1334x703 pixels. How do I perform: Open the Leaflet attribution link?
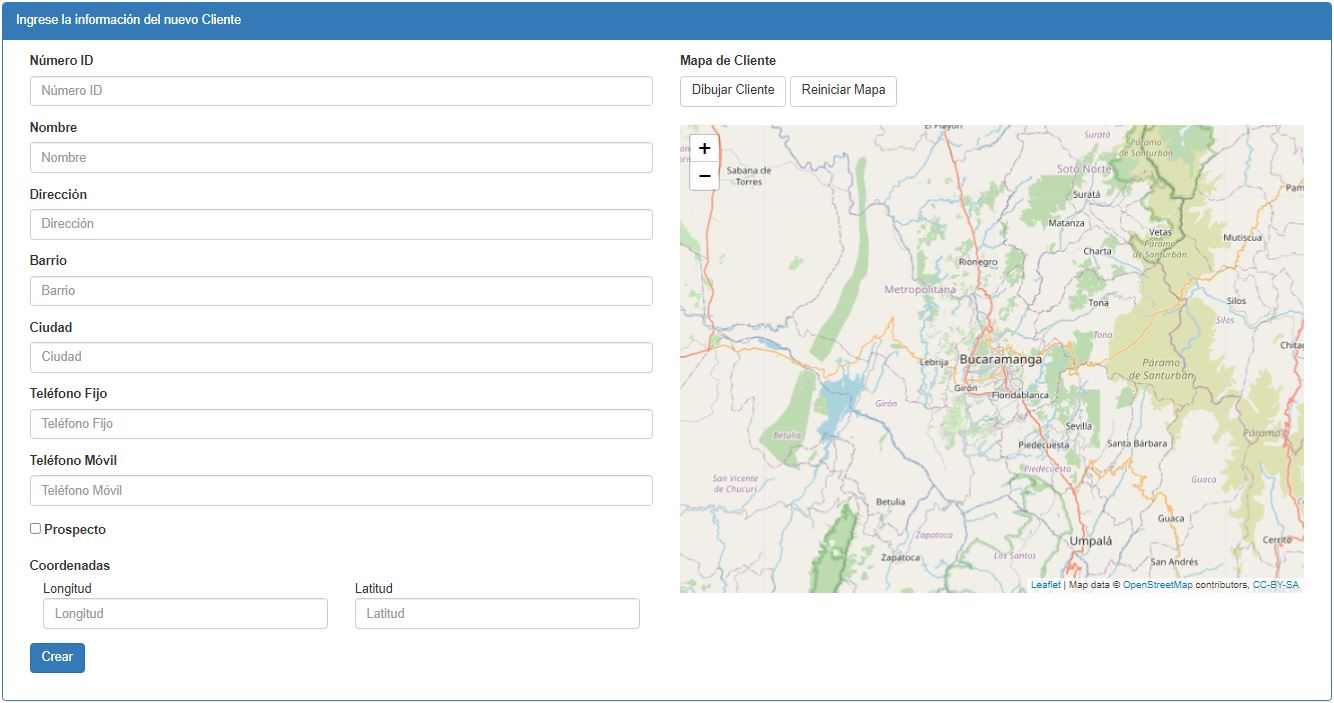[x=1045, y=585]
